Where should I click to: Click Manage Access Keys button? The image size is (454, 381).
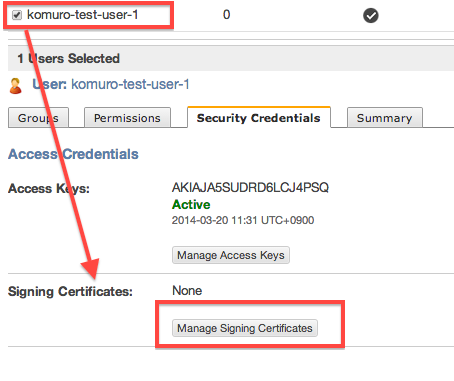coord(231,255)
